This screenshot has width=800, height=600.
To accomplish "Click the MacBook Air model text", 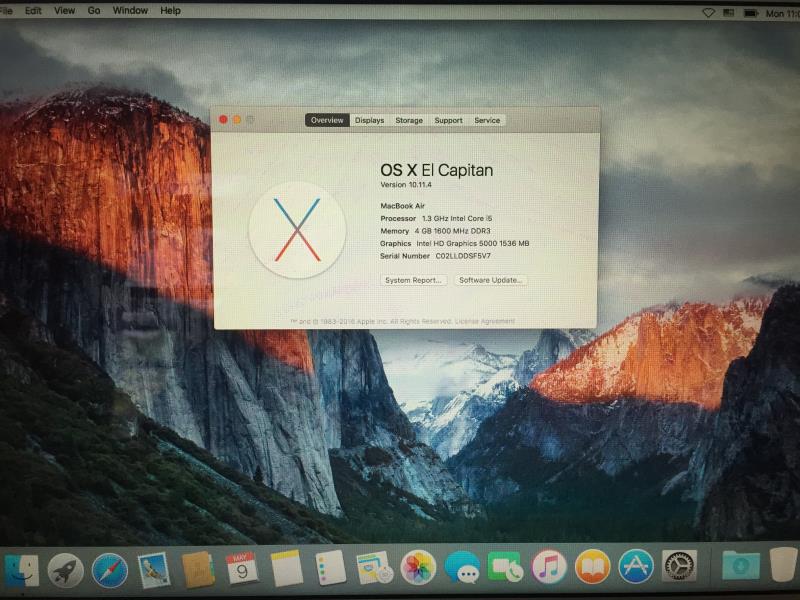I will [403, 206].
